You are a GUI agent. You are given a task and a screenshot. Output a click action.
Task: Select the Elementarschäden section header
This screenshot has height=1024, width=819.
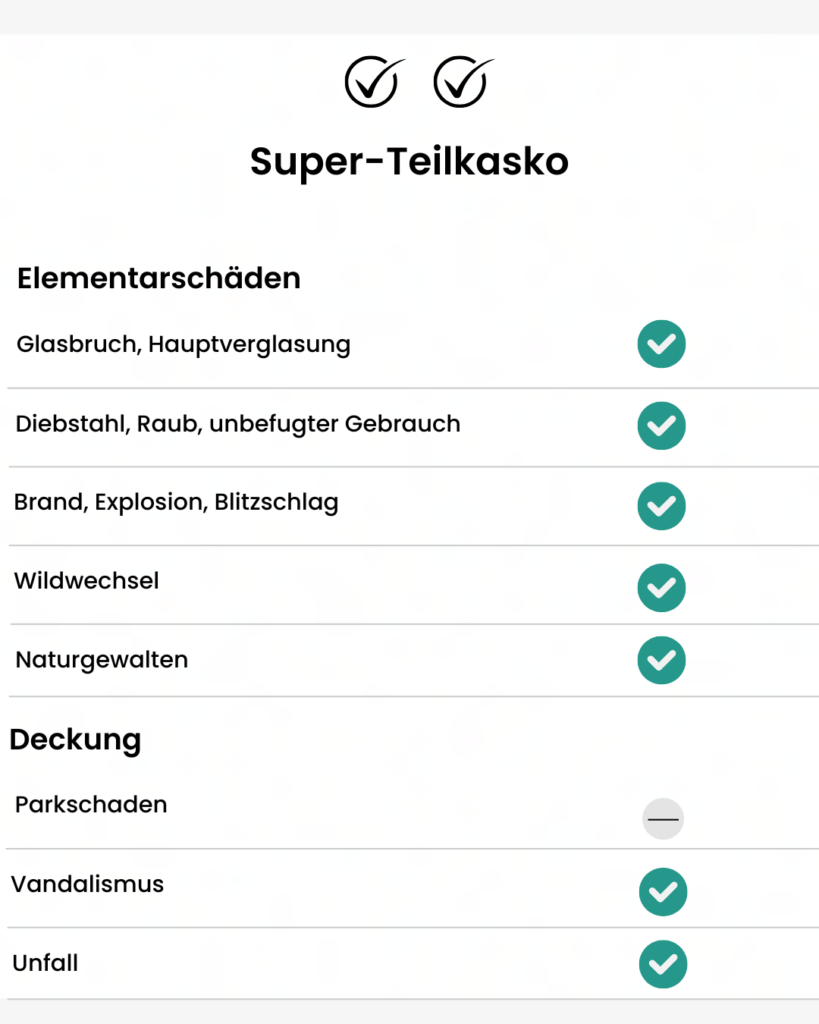(159, 279)
